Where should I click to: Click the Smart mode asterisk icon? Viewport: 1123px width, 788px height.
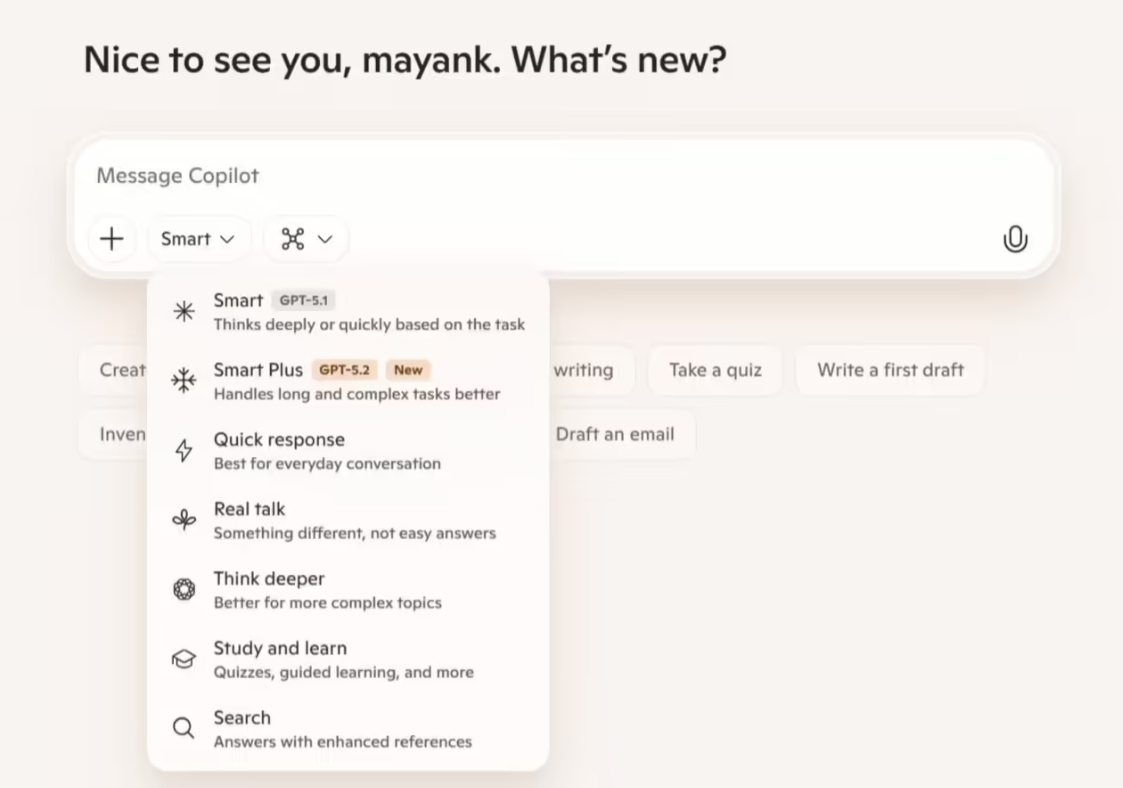[184, 311]
